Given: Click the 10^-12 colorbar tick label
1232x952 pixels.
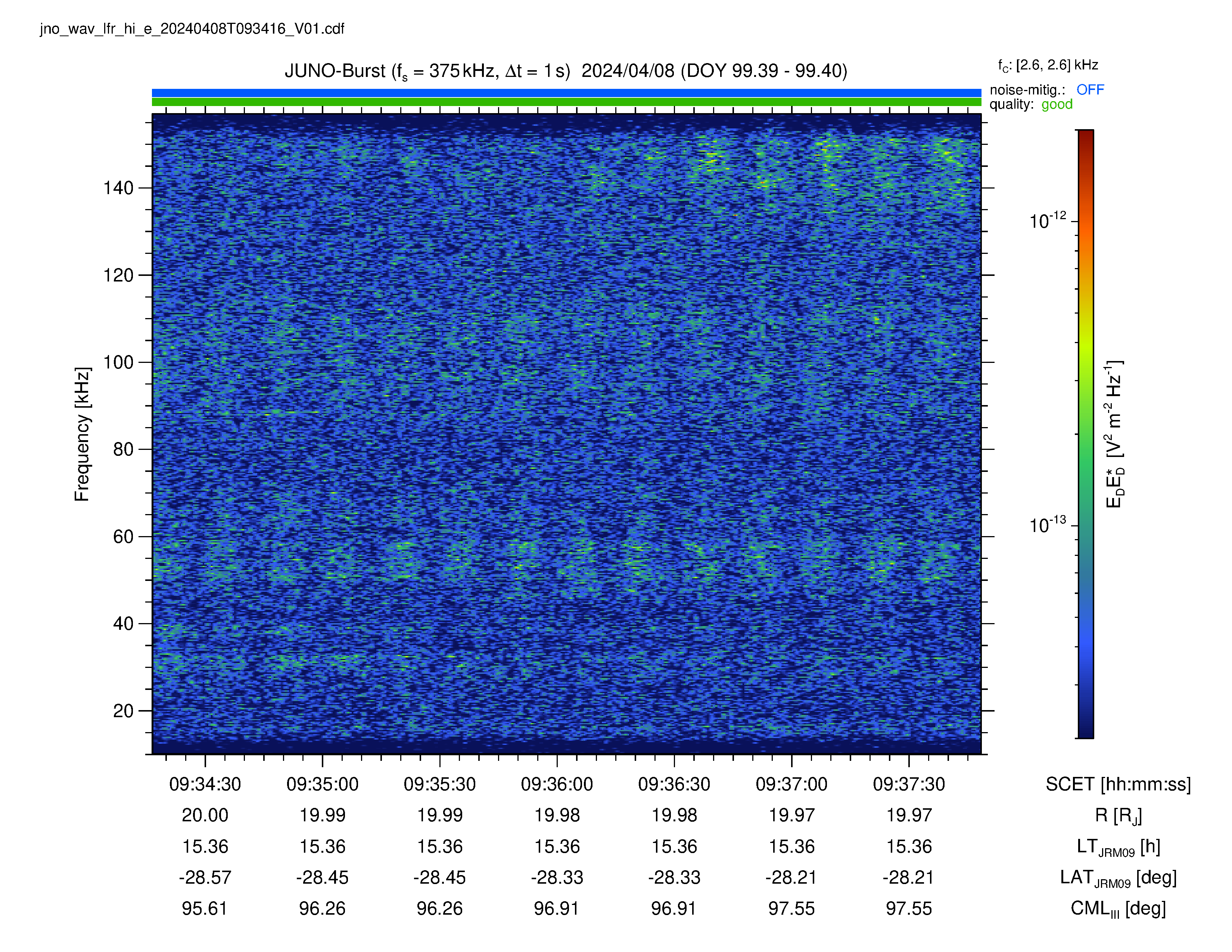Looking at the screenshot, I should [x=1048, y=220].
